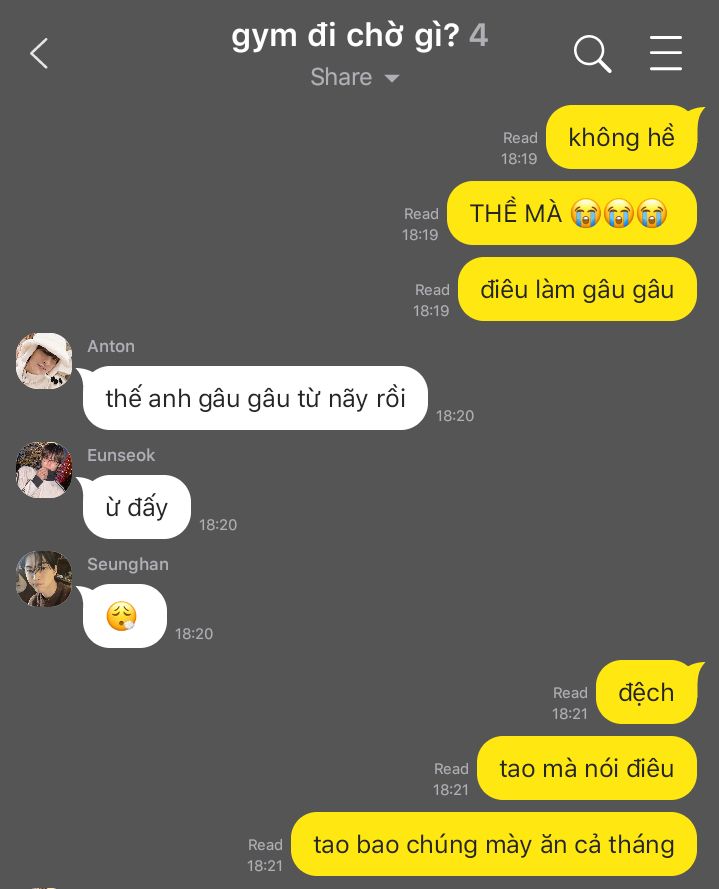The width and height of the screenshot is (719, 889).
Task: Tap the chat title 'gym đi chờ gì?'
Action: click(345, 36)
